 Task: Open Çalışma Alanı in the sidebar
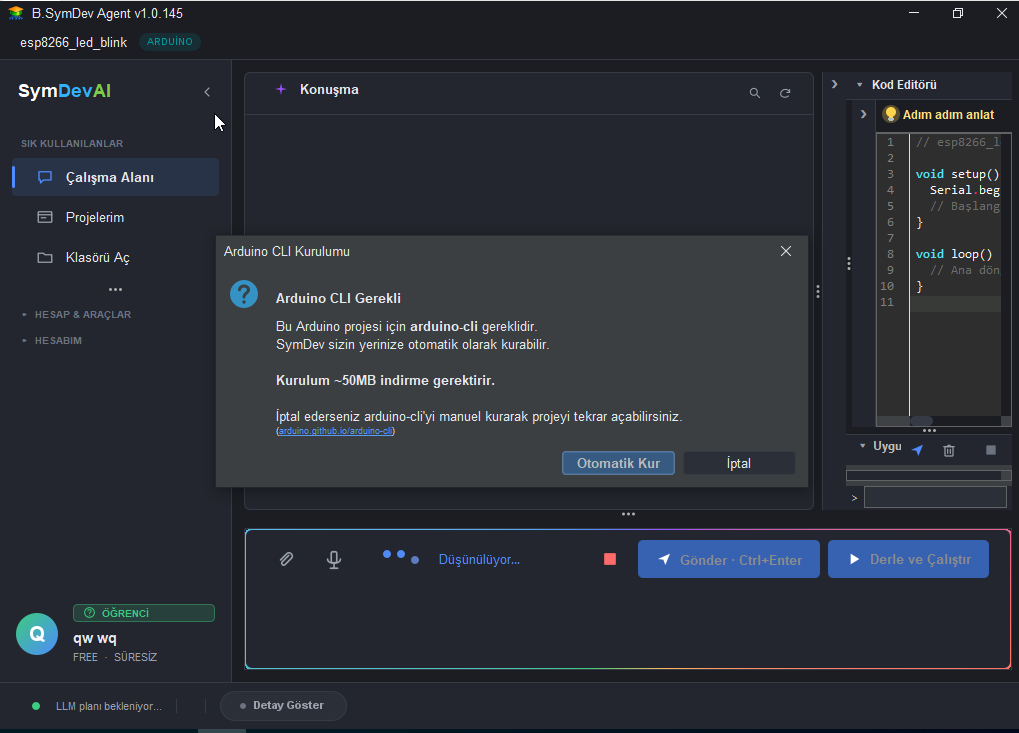point(116,177)
